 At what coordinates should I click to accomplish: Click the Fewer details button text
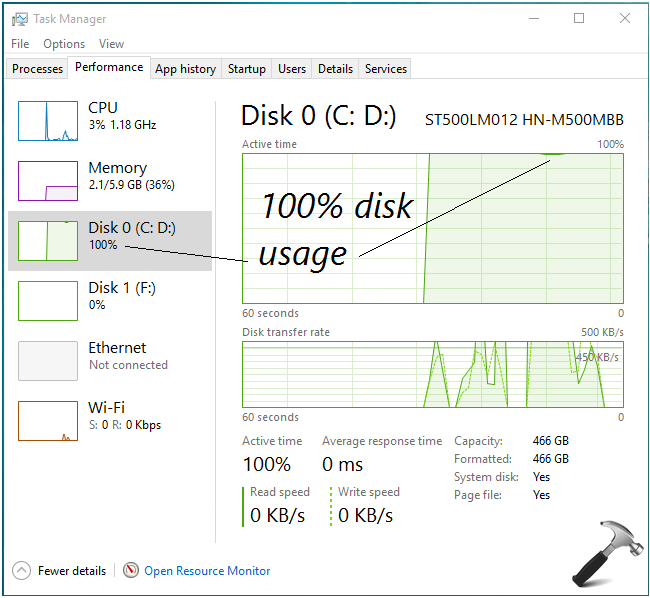tap(72, 571)
